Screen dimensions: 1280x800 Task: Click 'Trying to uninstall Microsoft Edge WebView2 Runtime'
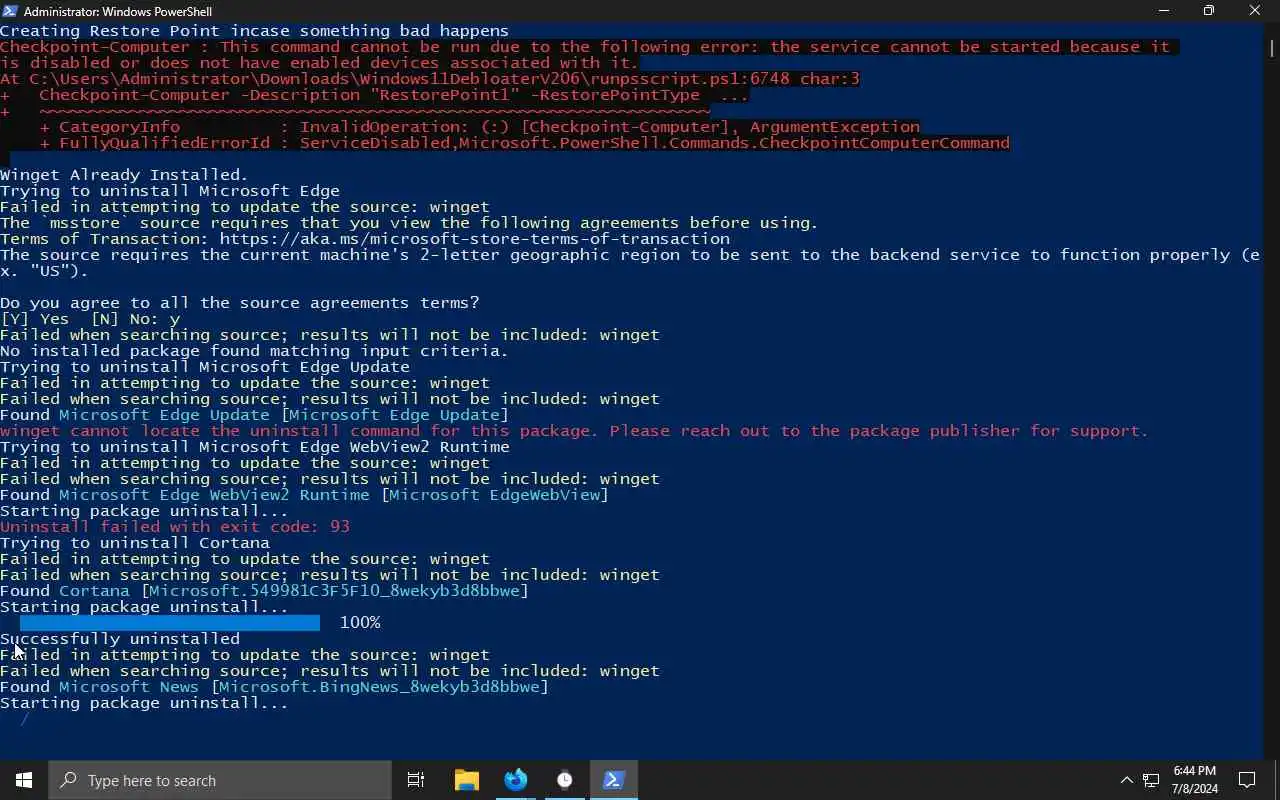pos(255,447)
